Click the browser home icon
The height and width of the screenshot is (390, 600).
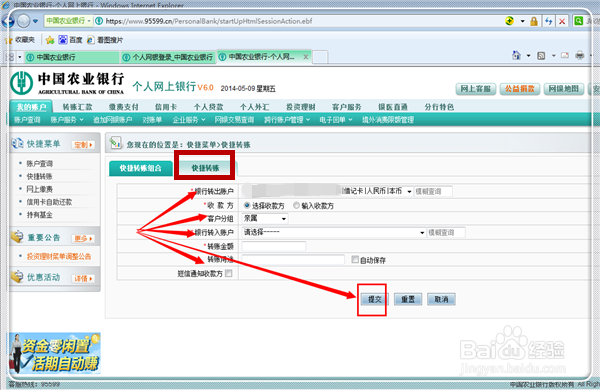point(516,55)
